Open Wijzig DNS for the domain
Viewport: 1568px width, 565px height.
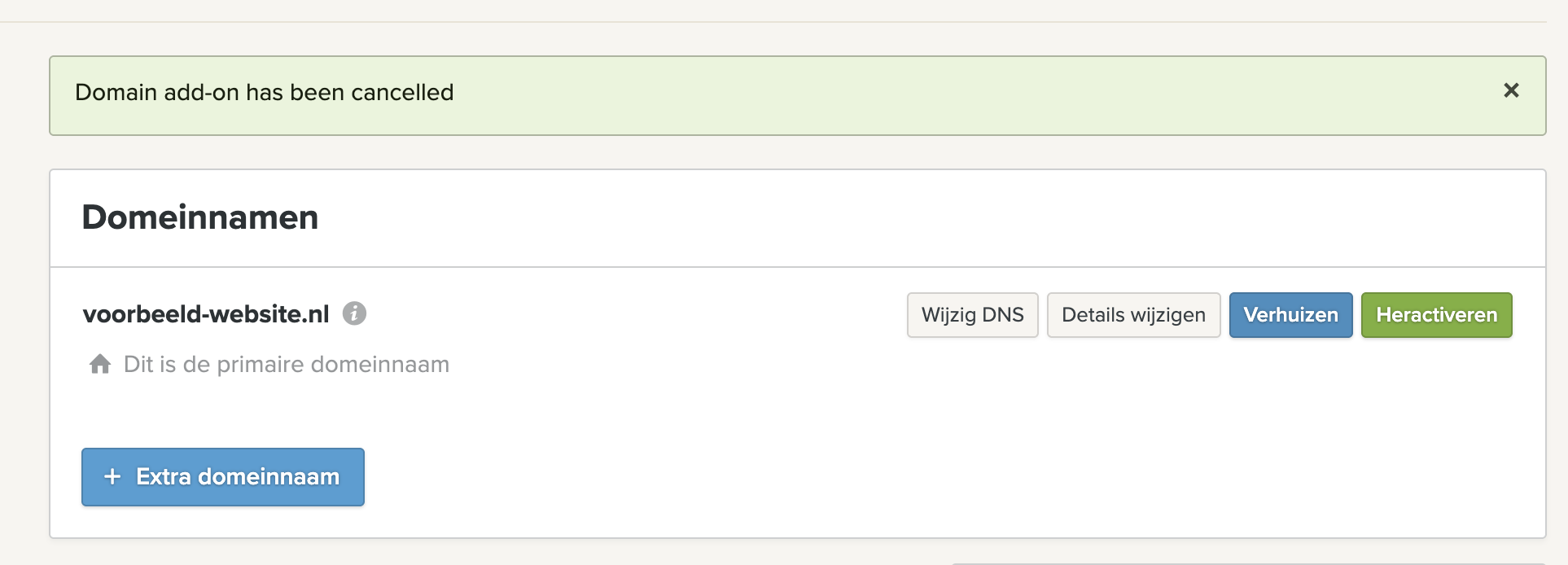coord(973,315)
